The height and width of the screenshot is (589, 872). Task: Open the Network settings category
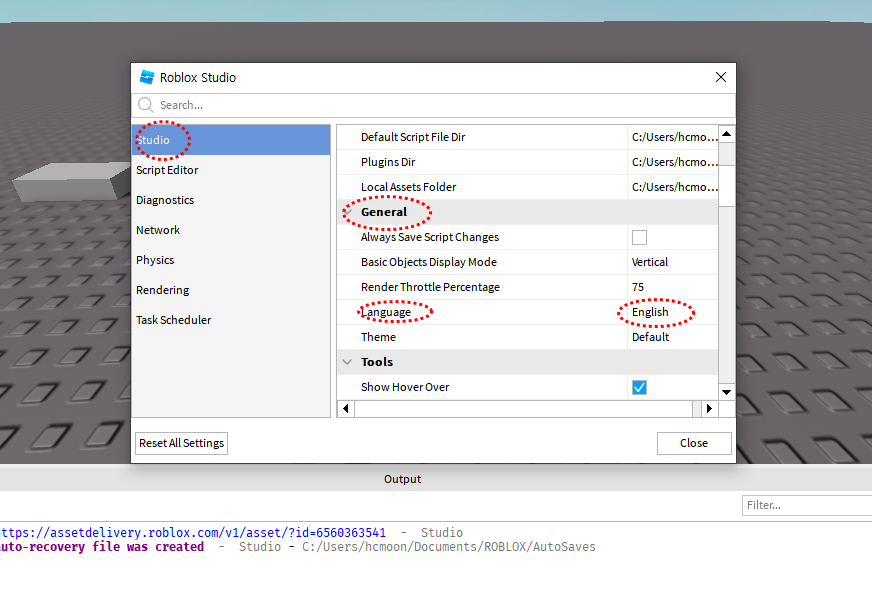coord(231,230)
